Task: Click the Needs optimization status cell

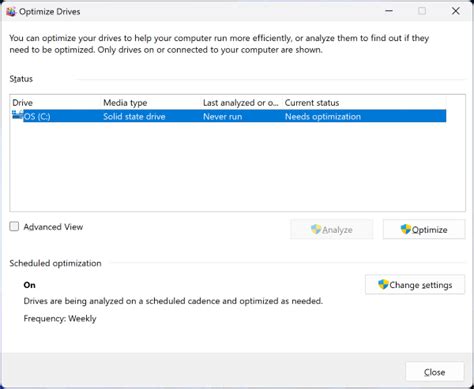Action: point(323,116)
